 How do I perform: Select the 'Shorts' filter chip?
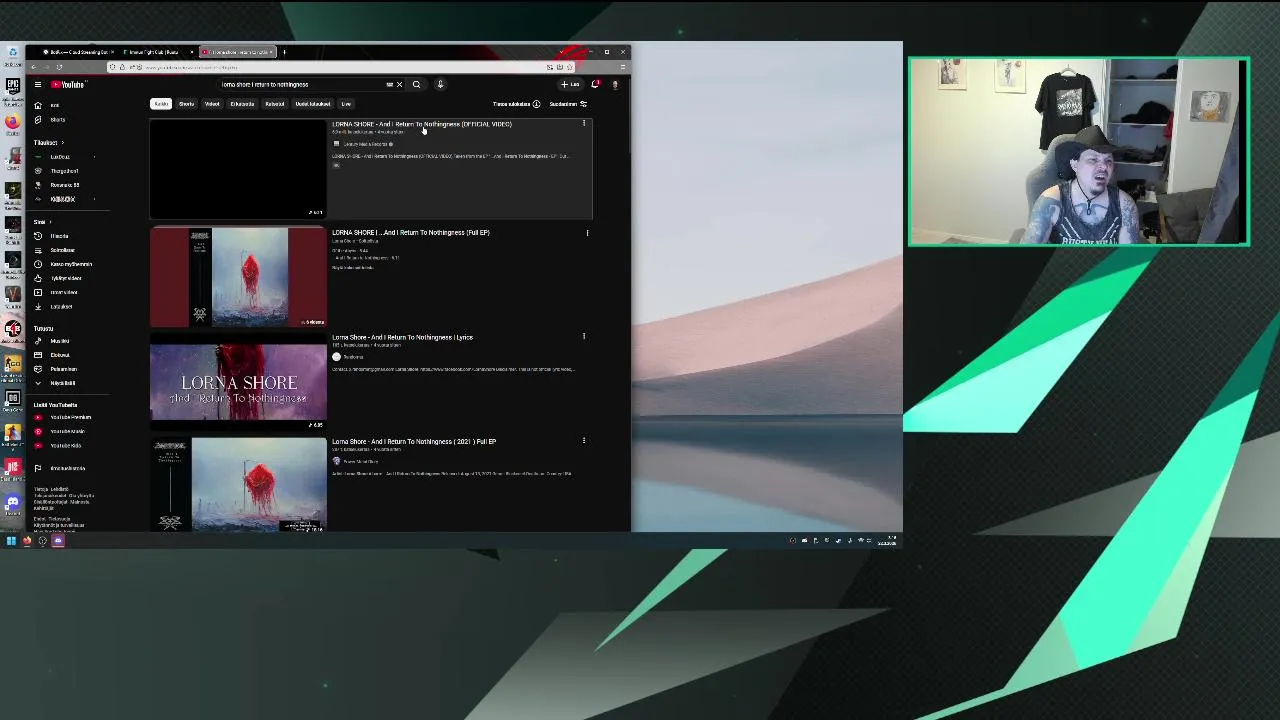point(186,104)
